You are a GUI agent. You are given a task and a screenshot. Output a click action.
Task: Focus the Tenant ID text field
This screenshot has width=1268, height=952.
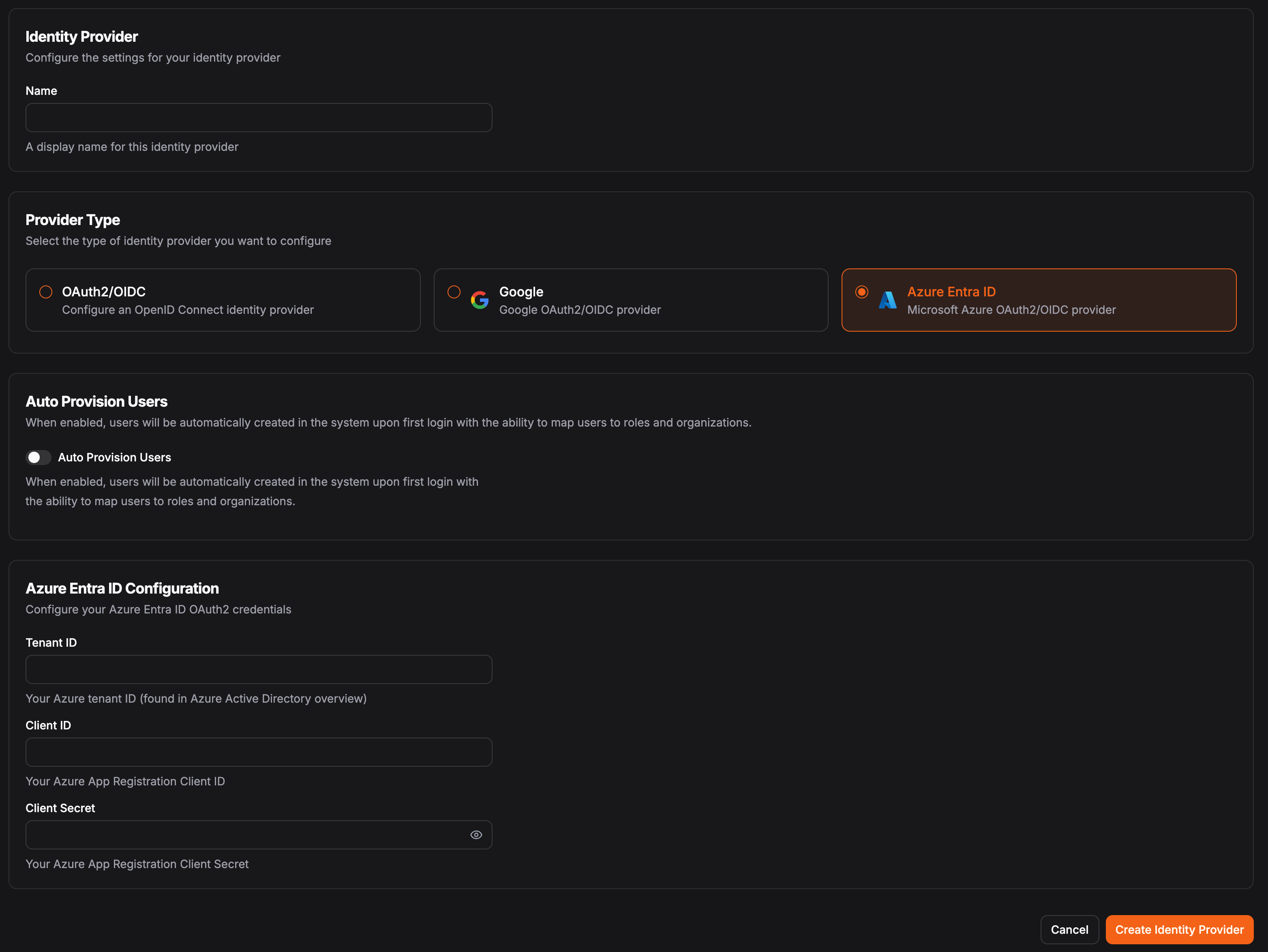(x=259, y=669)
